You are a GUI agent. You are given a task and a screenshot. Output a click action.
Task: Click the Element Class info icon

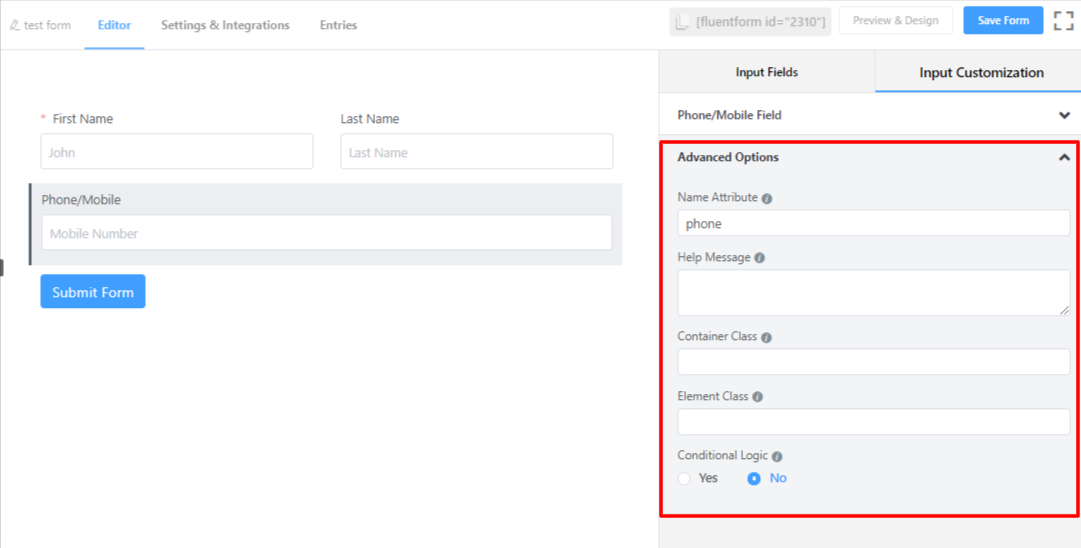757,397
